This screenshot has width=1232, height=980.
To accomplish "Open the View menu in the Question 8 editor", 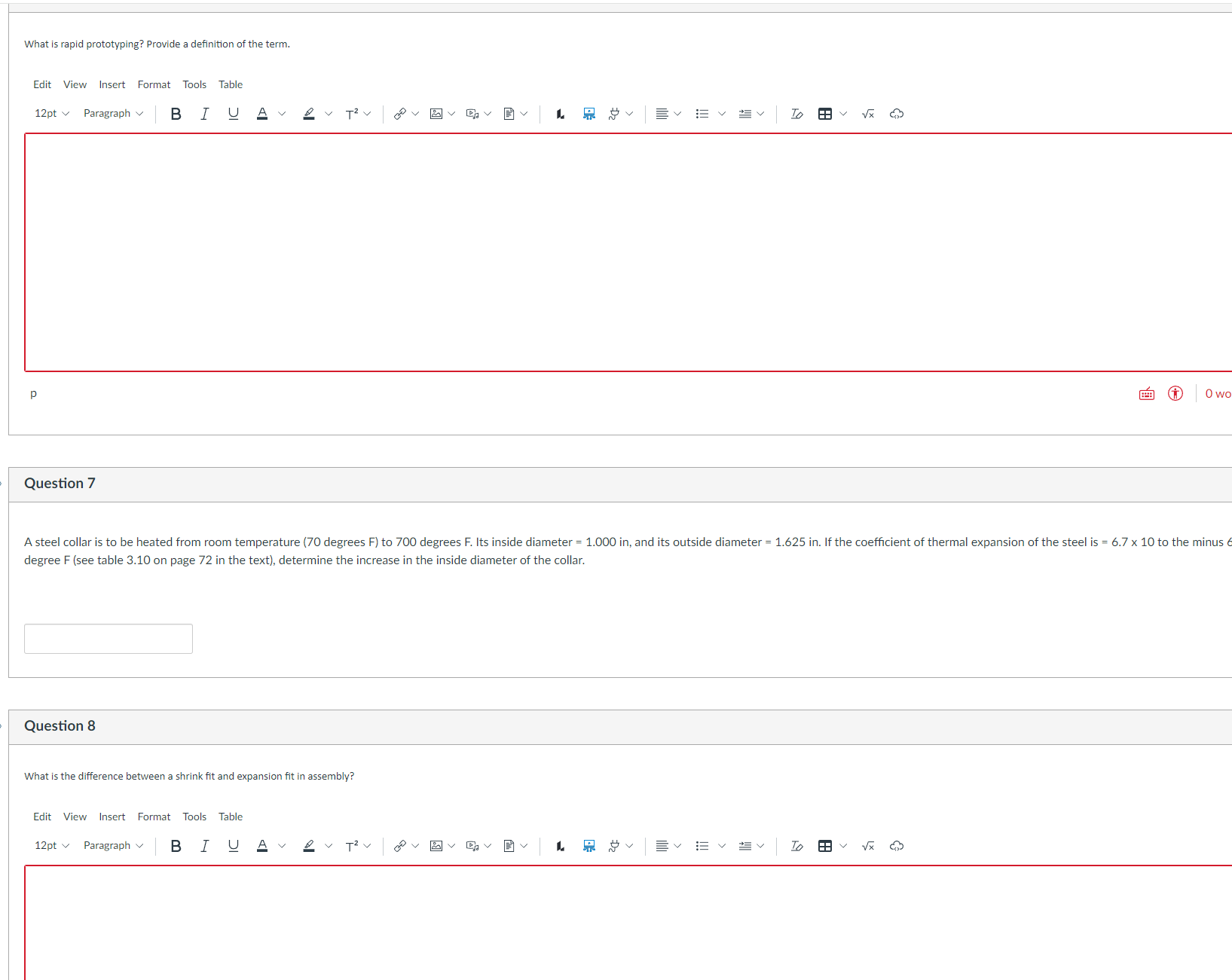I will [x=75, y=817].
